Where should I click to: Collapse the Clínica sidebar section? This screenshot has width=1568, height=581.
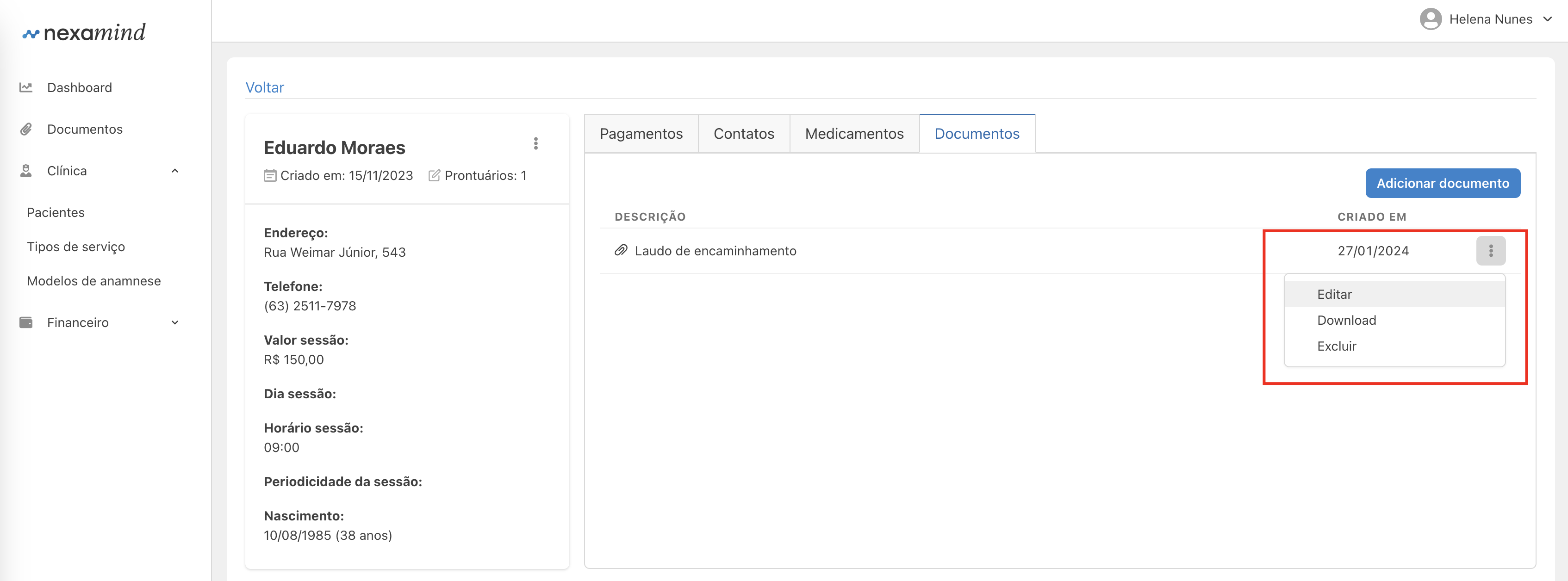tap(174, 171)
